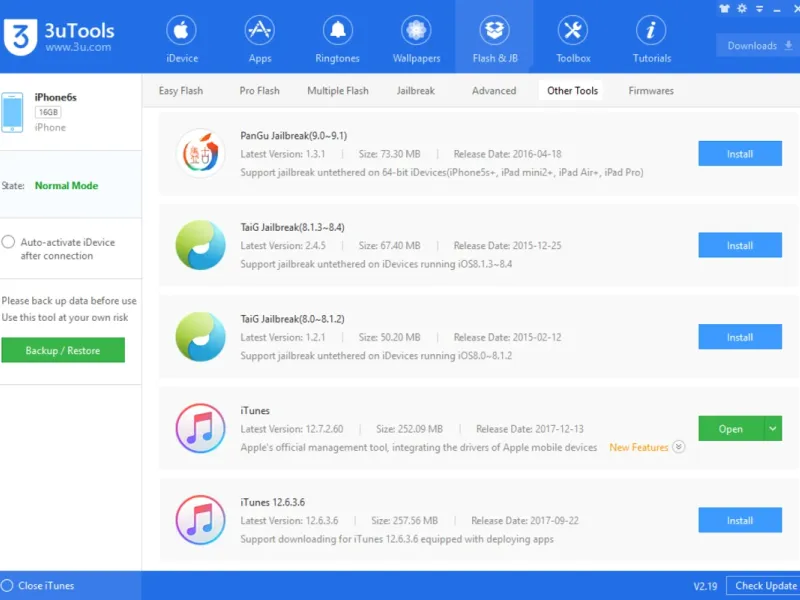The image size is (800, 600).
Task: Click the PanGu Jailbreak(9.0~9.1) title
Action: (294, 136)
